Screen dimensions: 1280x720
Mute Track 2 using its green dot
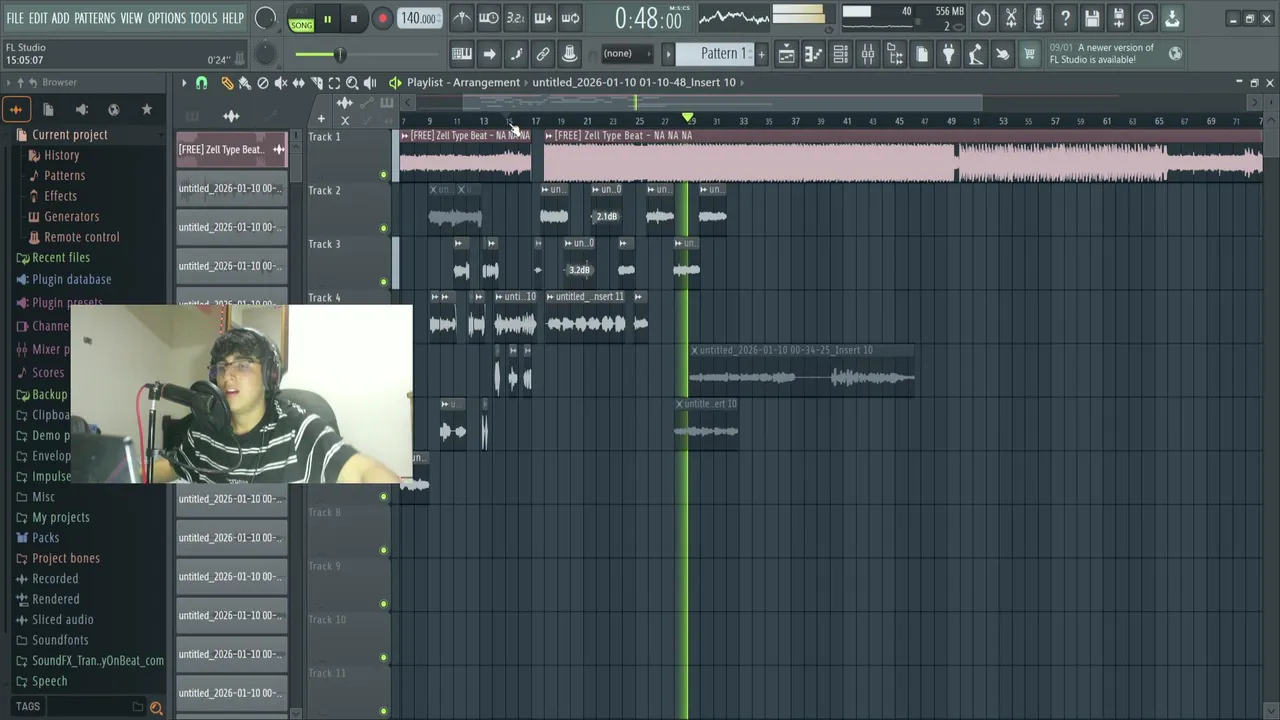pos(383,228)
